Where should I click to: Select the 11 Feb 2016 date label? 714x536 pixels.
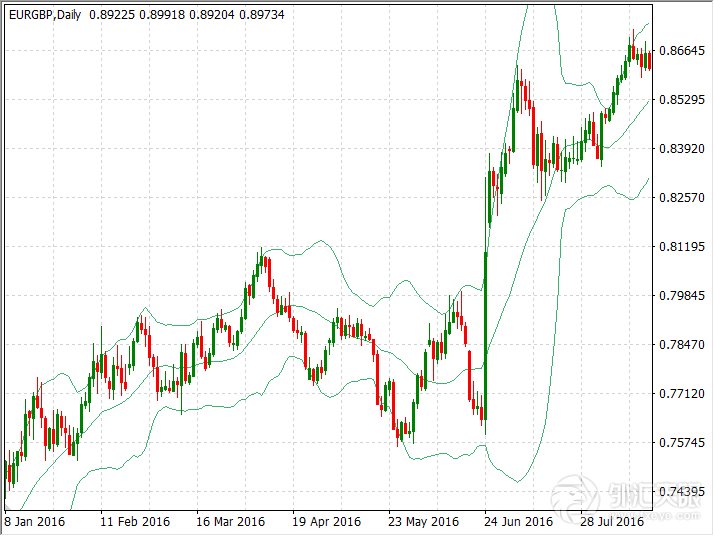[135, 522]
